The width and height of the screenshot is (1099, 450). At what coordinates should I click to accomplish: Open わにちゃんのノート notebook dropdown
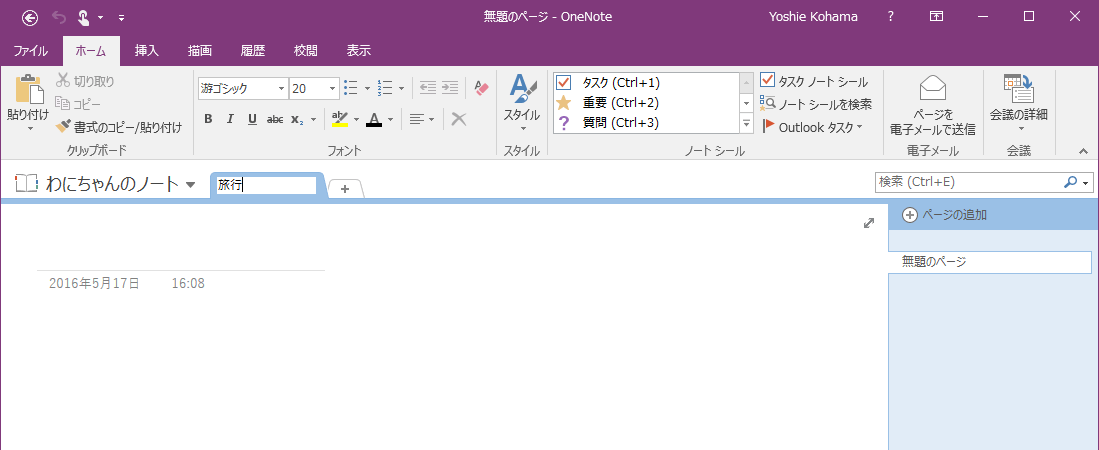tap(191, 185)
